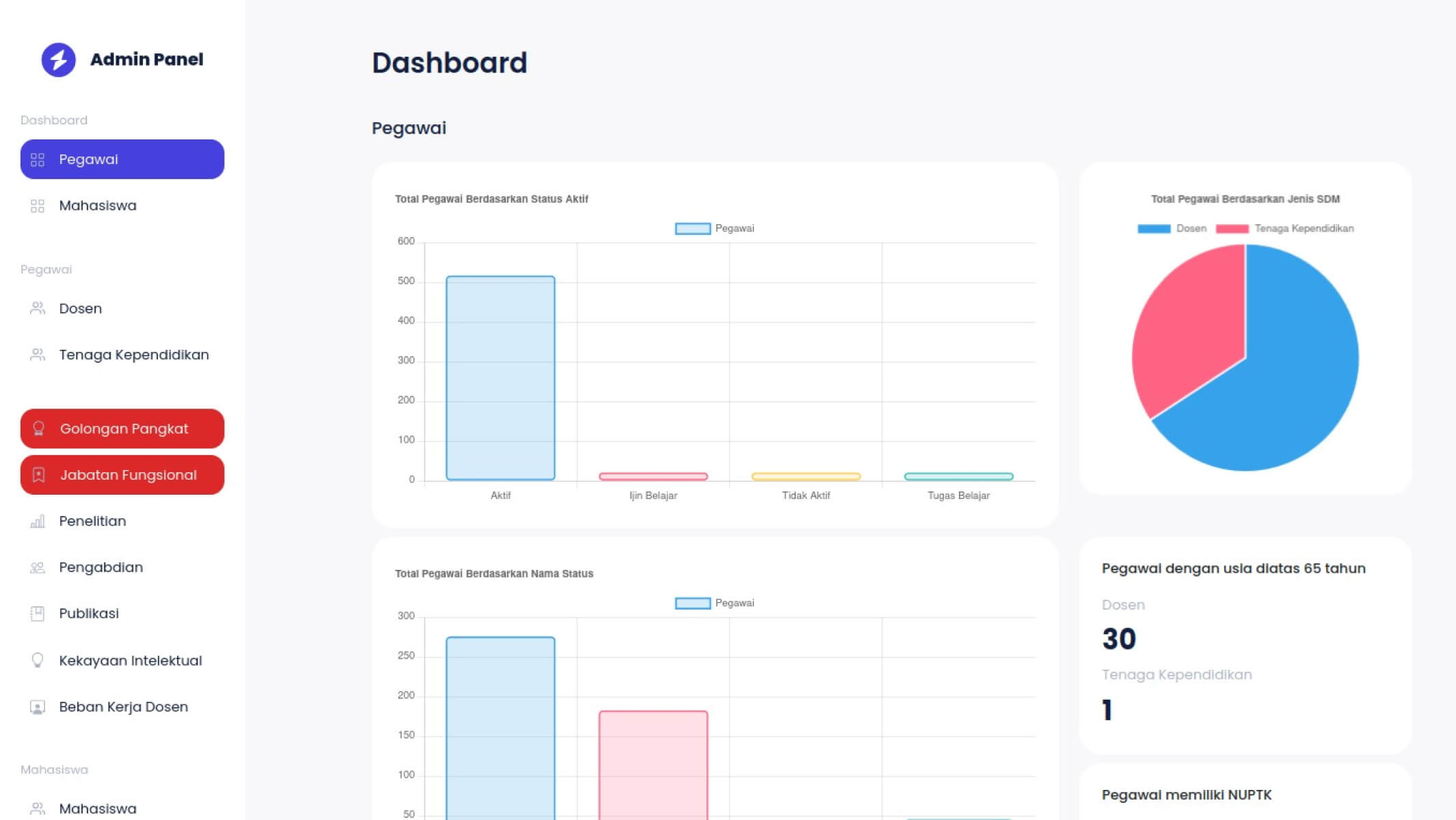Go to Beban Kerja Dosen page
Screen dimensions: 1456x820
[x=123, y=707]
